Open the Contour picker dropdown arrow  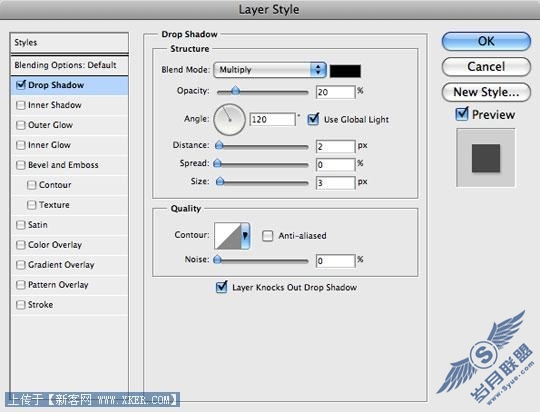click(245, 236)
